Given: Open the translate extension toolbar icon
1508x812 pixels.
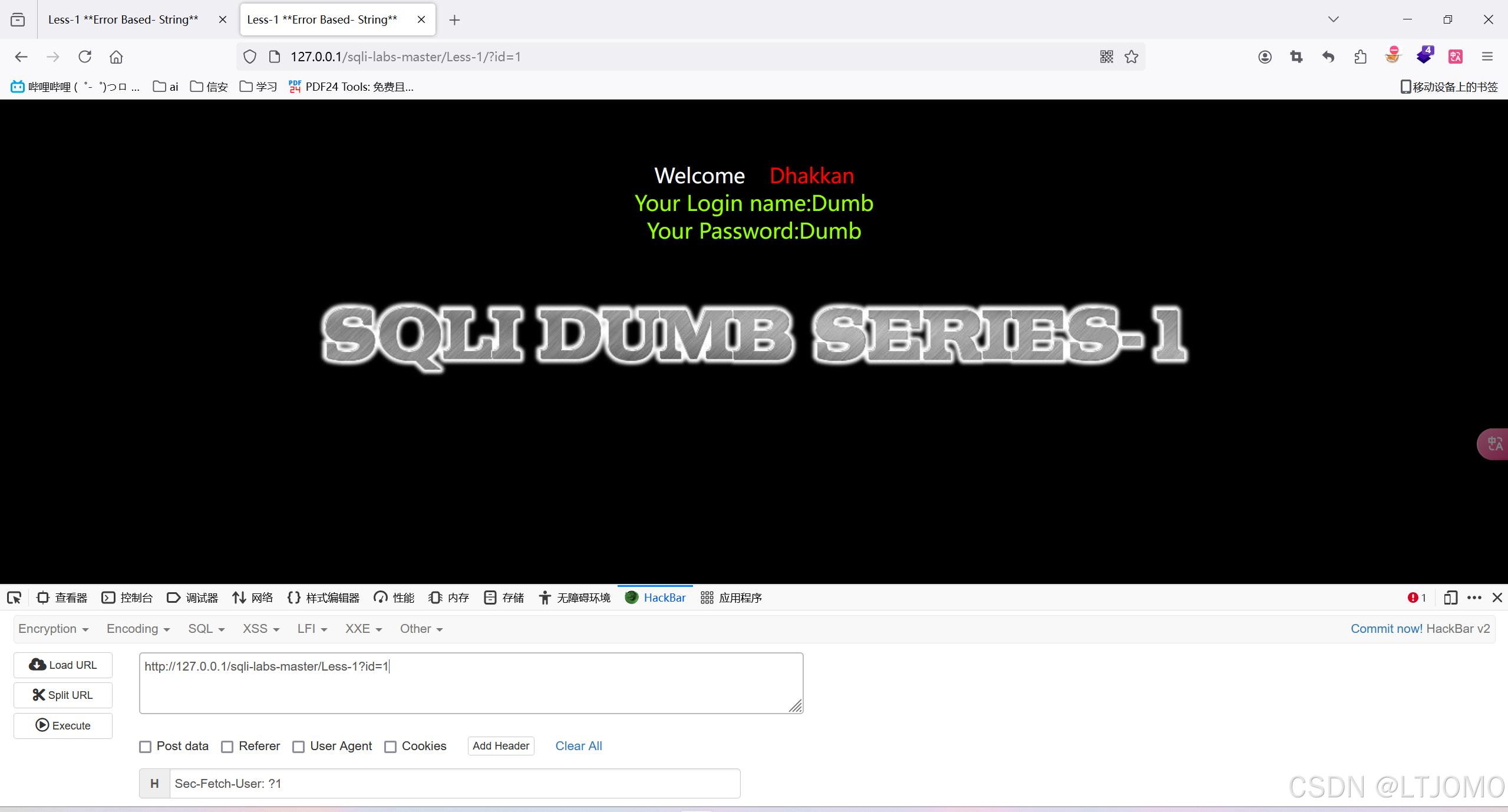Looking at the screenshot, I should (x=1456, y=57).
